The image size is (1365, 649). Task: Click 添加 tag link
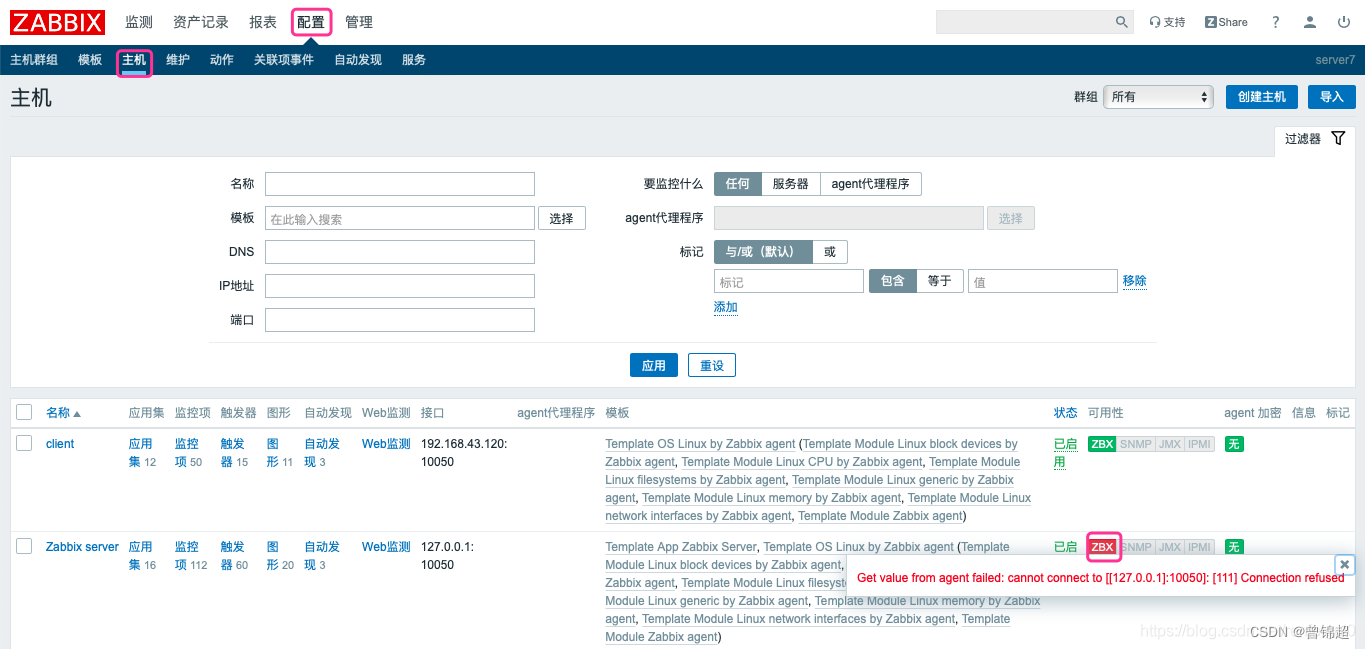[x=726, y=307]
